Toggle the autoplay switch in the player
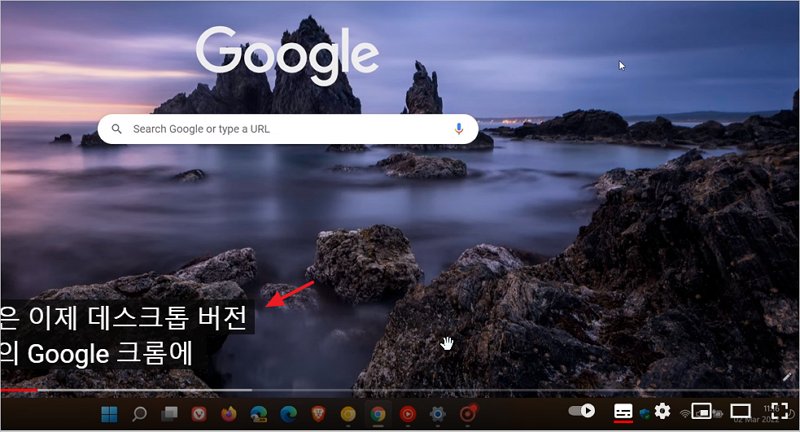This screenshot has height=432, width=800. tap(581, 411)
